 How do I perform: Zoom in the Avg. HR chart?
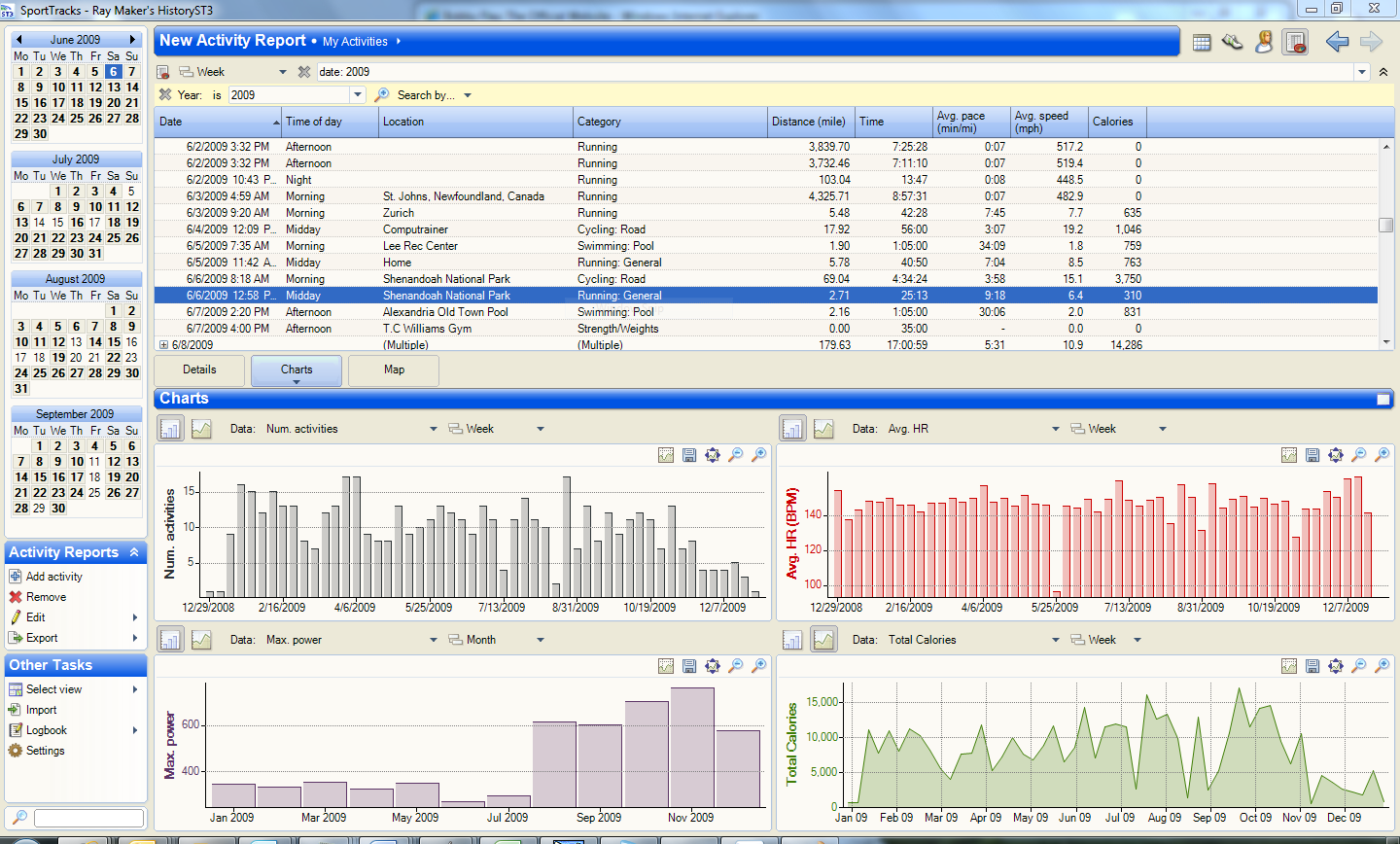1382,455
